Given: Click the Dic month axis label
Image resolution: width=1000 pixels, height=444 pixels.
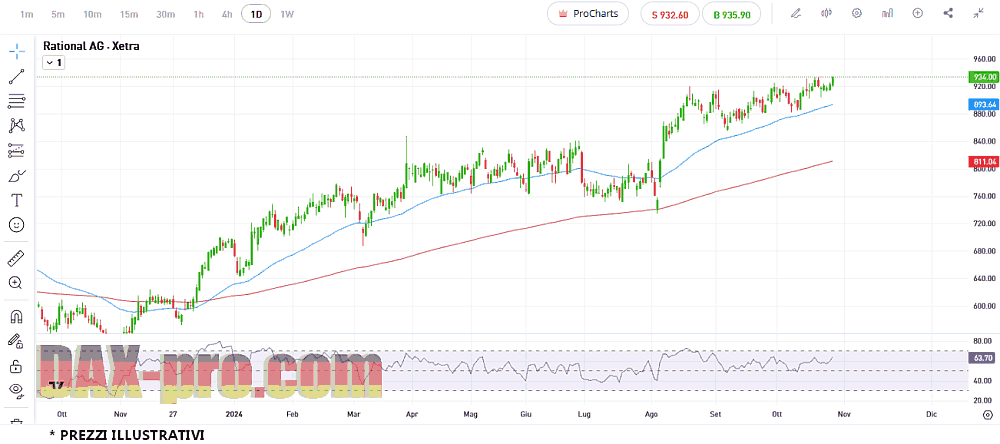Looking at the screenshot, I should point(931,414).
